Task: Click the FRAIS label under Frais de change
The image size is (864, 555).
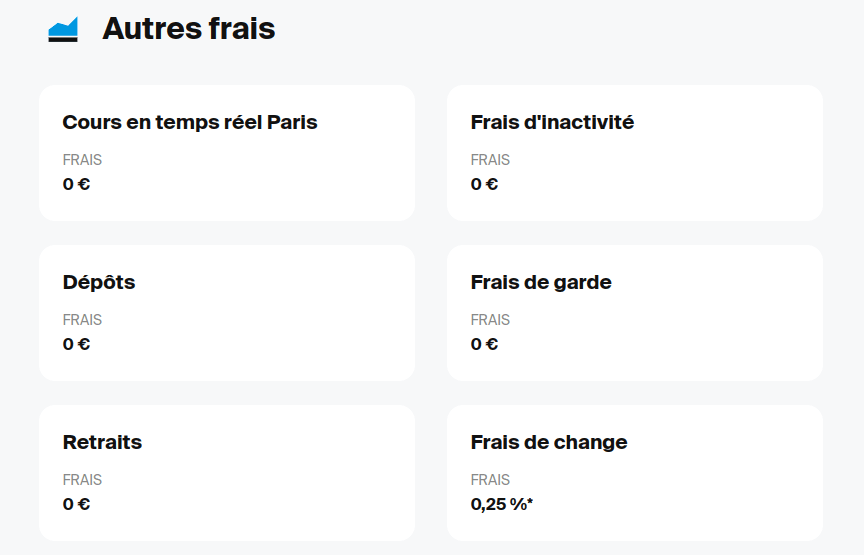Action: 490,480
